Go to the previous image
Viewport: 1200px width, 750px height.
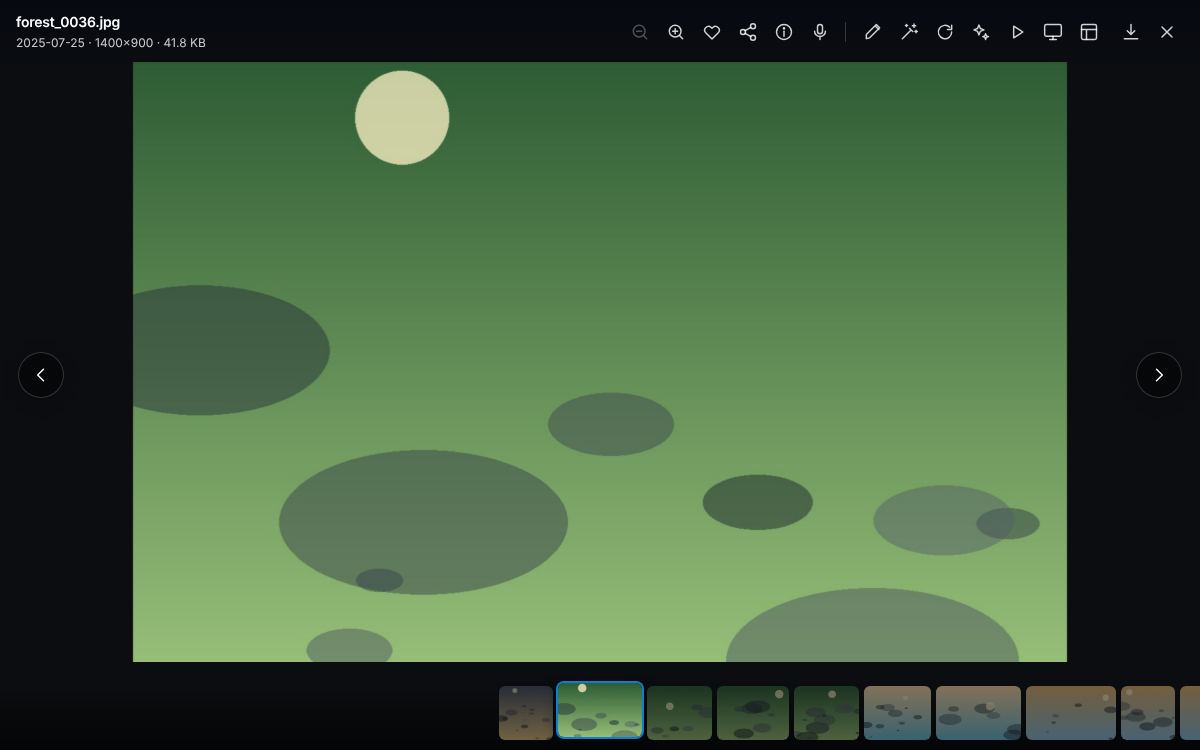pos(41,375)
